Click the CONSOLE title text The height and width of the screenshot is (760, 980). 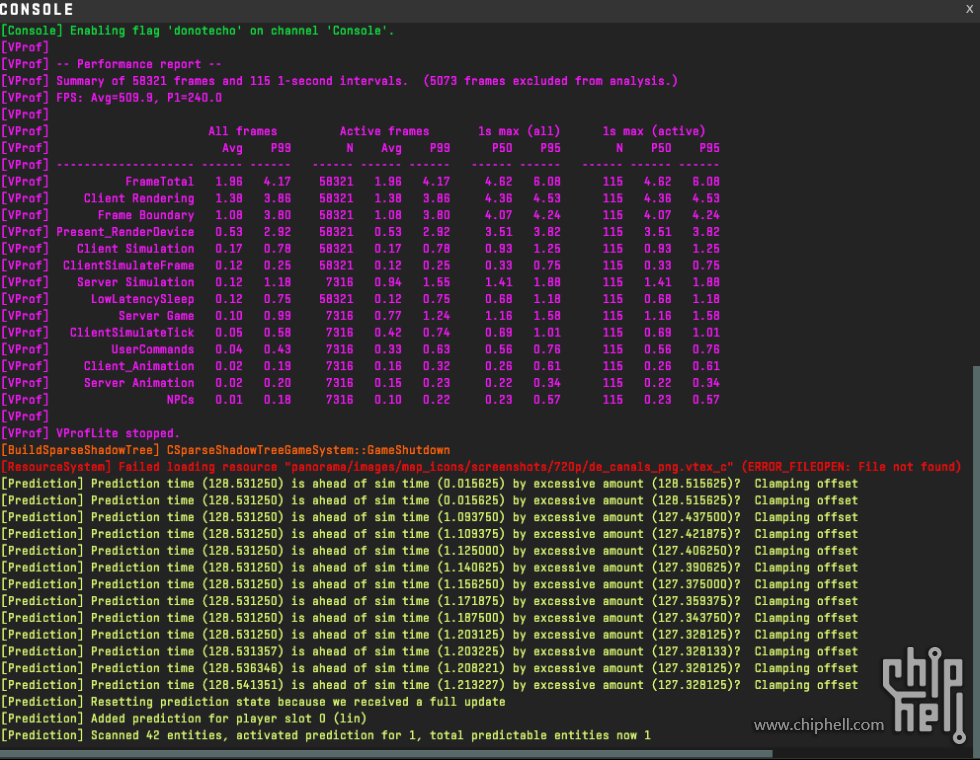(x=37, y=10)
